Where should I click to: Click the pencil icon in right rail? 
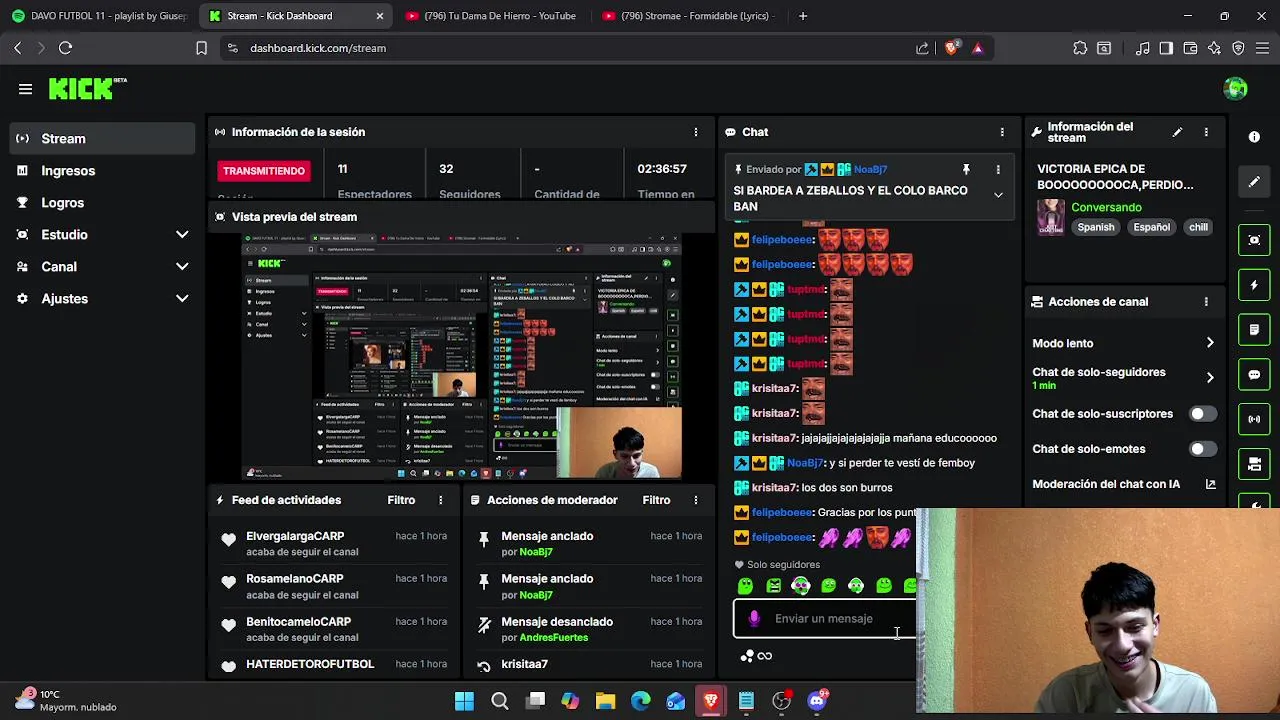click(1254, 182)
